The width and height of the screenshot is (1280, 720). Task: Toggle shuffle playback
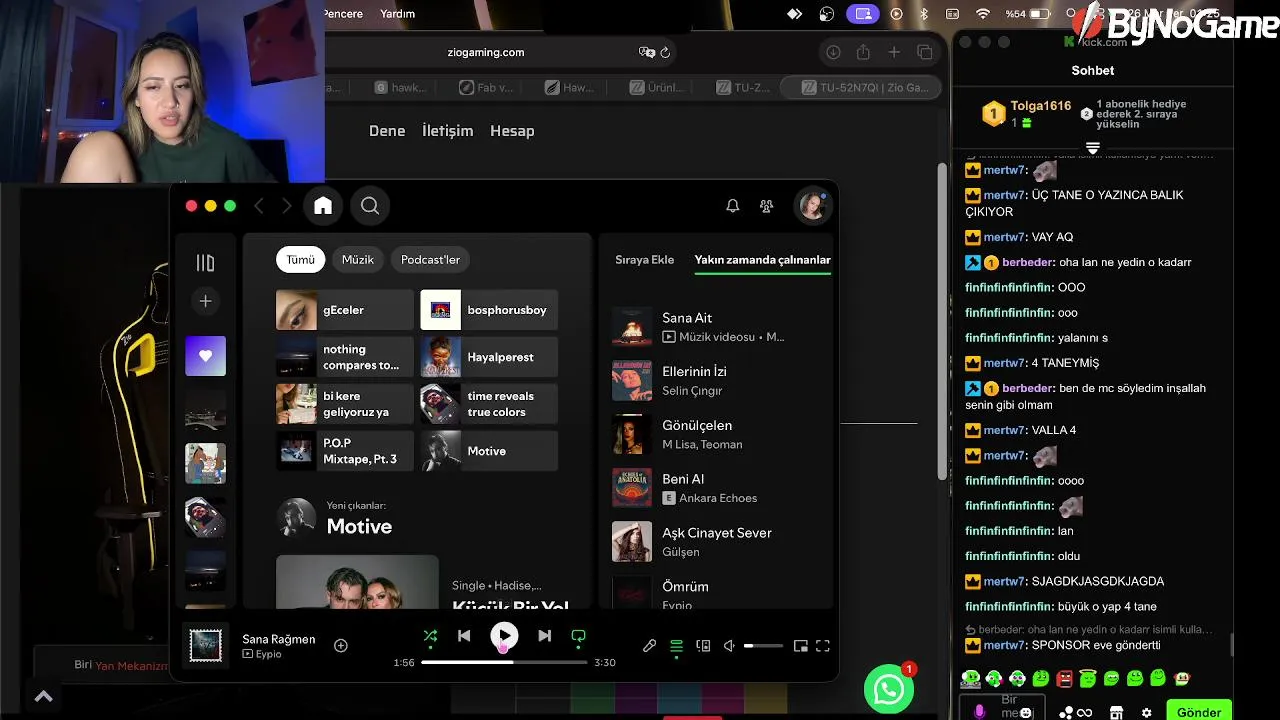pyautogui.click(x=430, y=636)
